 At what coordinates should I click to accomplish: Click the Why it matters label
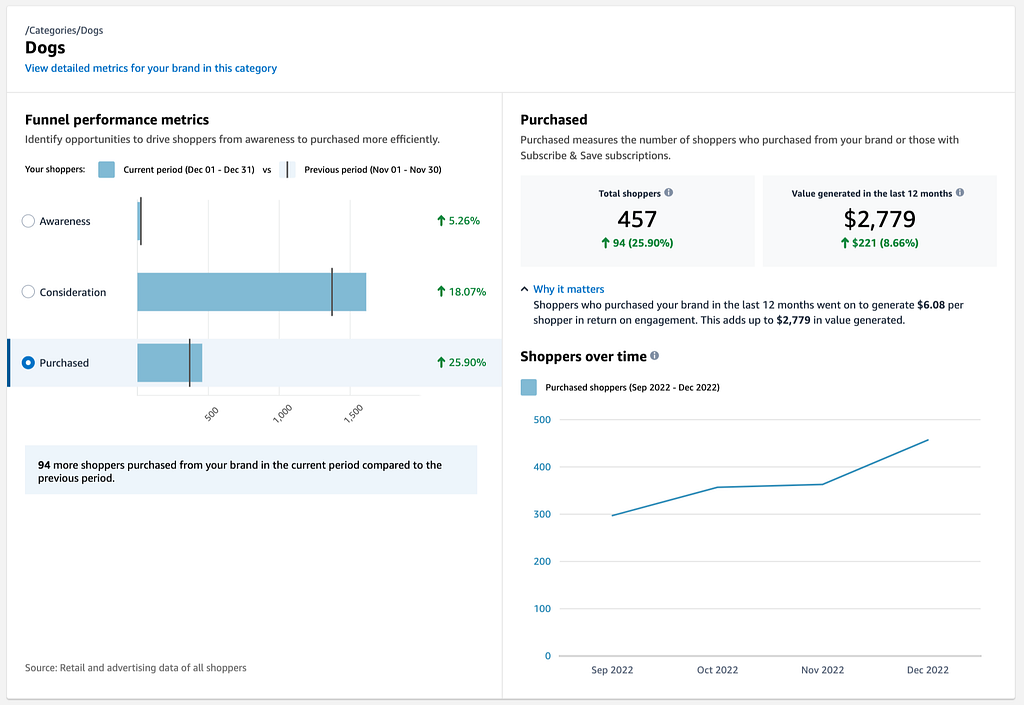pos(568,289)
